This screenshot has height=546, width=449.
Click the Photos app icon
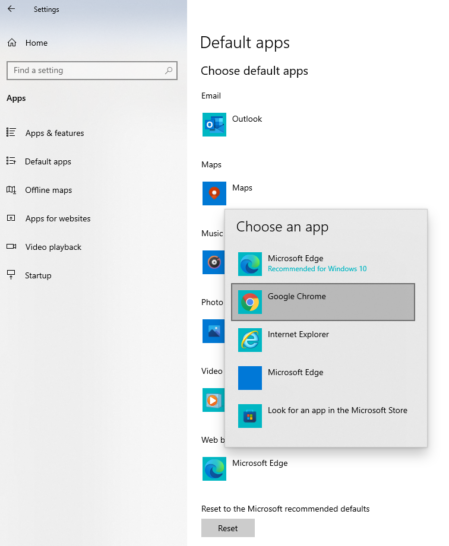[x=214, y=331]
